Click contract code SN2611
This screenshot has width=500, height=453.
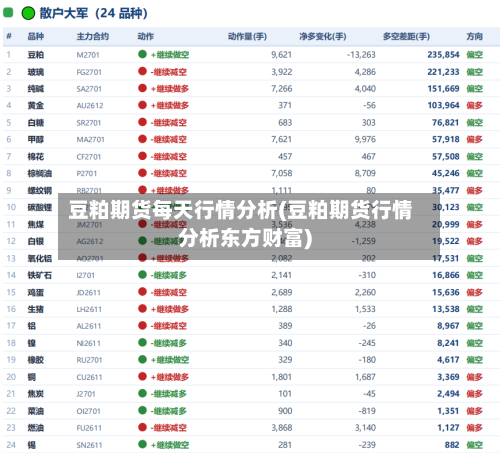pos(89,445)
